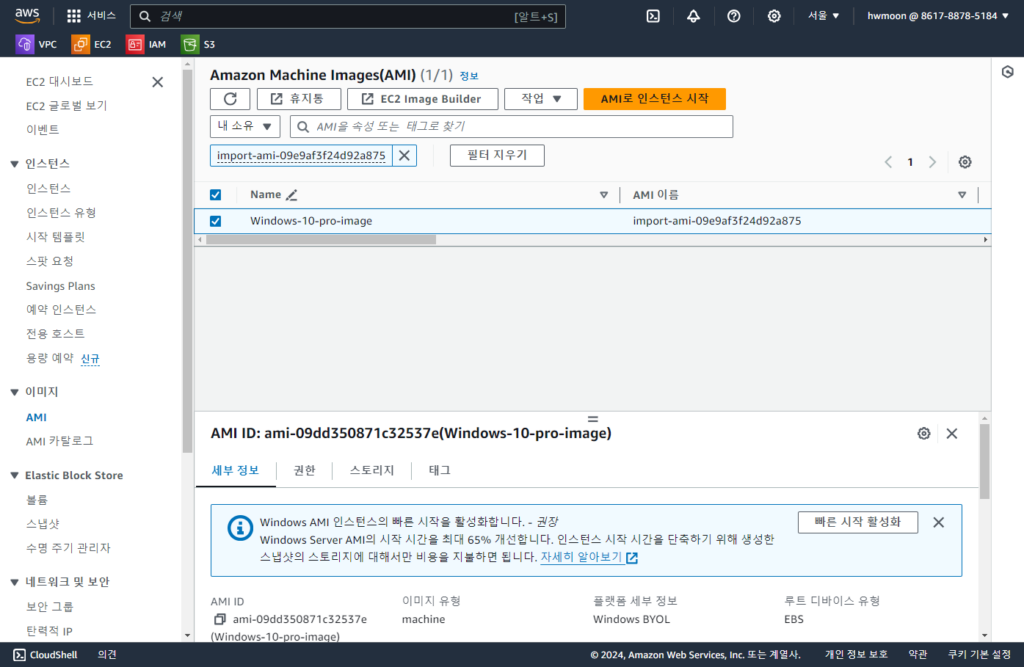Open the EC2 shortcut
The width and height of the screenshot is (1024, 667).
coord(92,44)
